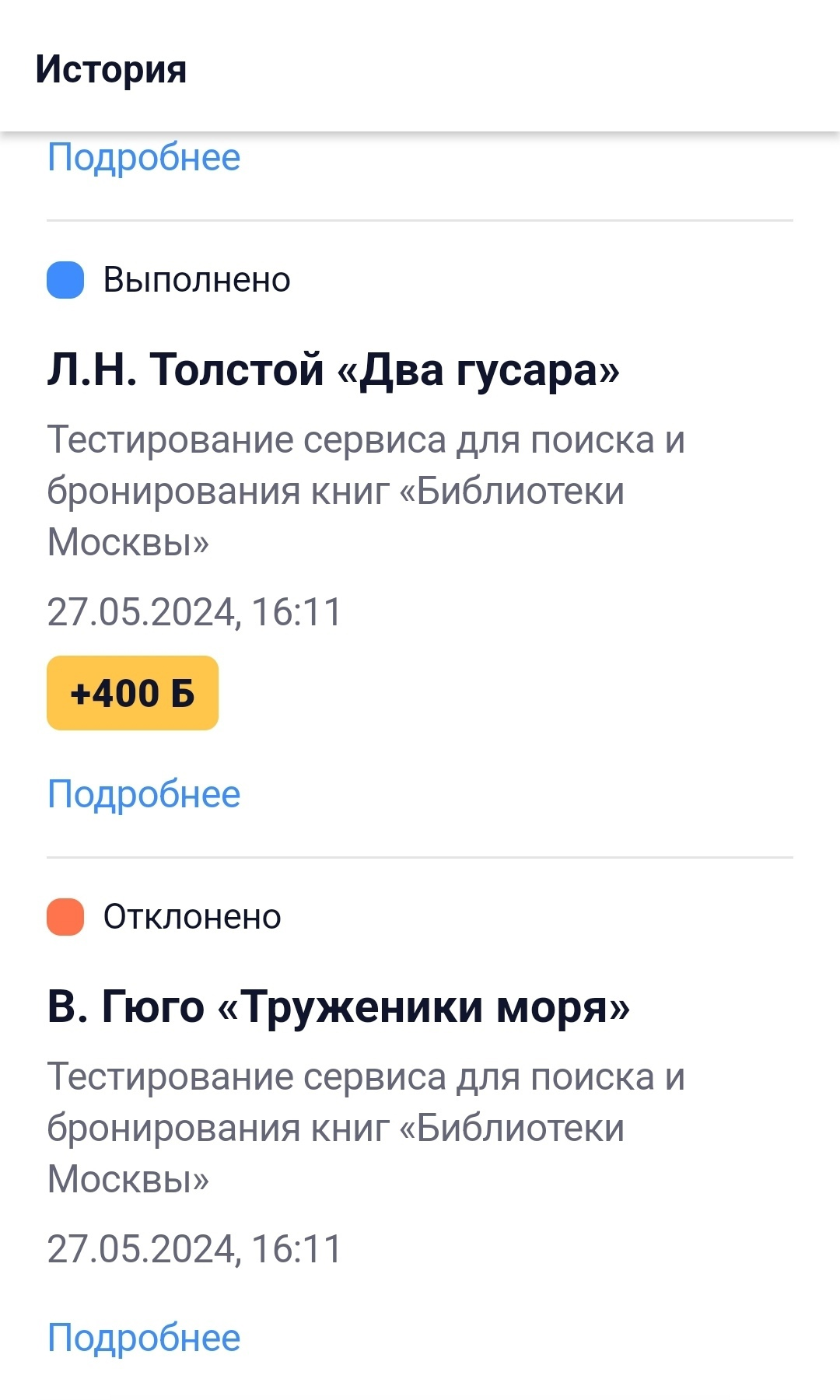Click divider line above Выполнено entry
Viewport: 840px width, 1400px height.
420,221
